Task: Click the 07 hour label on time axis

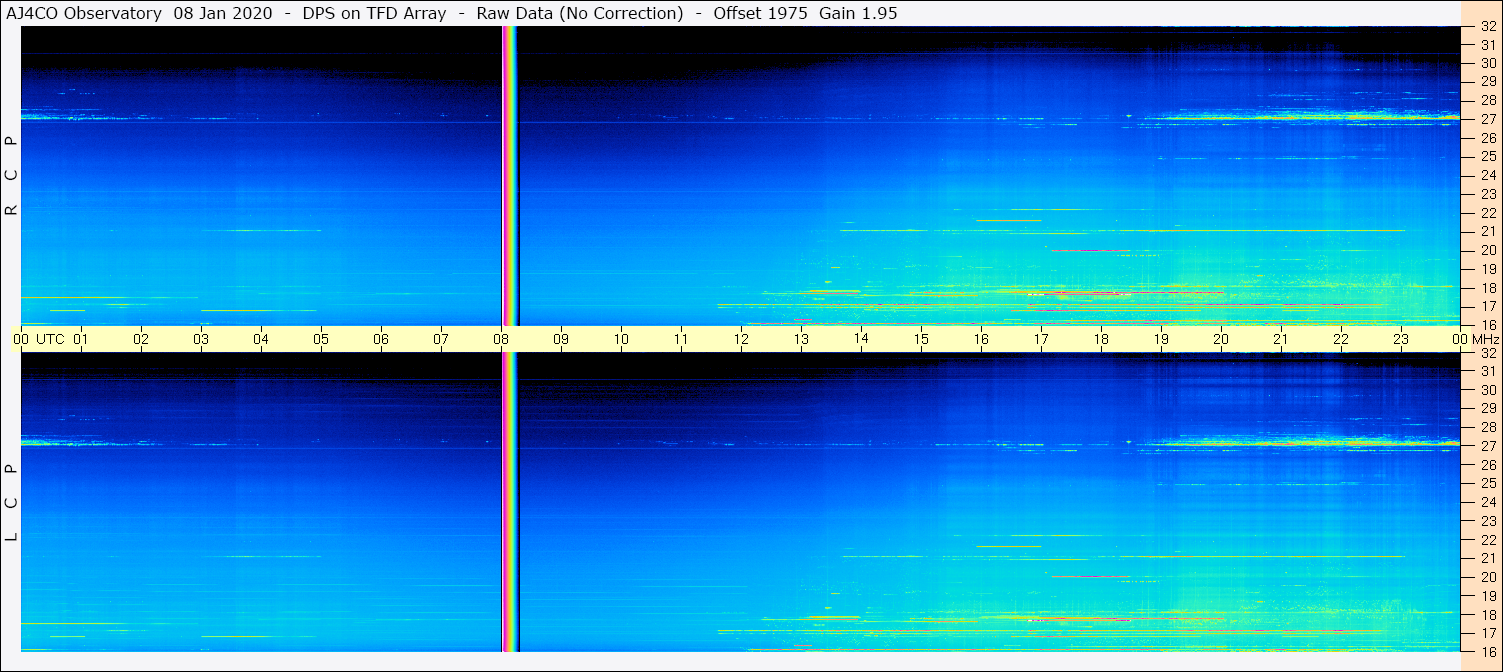Action: 441,339
